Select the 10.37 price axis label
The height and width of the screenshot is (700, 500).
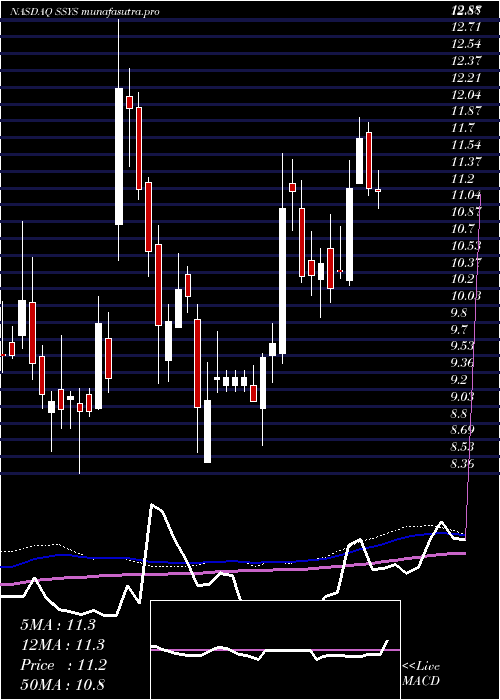point(466,262)
